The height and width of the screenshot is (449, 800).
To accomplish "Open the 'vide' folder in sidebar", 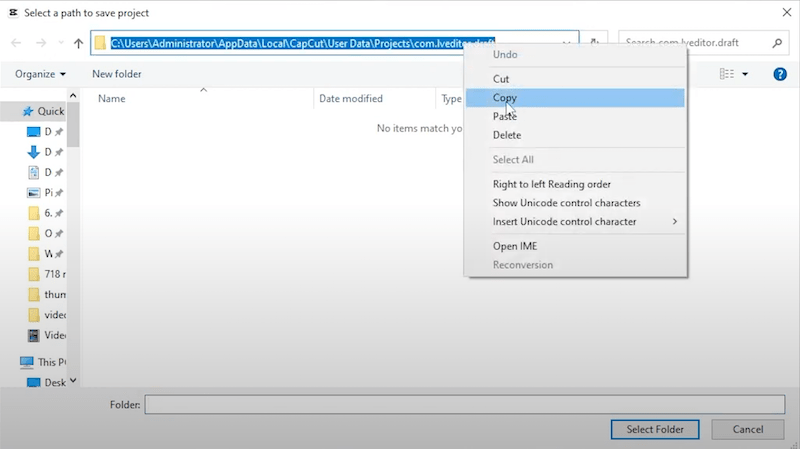I will (46, 315).
